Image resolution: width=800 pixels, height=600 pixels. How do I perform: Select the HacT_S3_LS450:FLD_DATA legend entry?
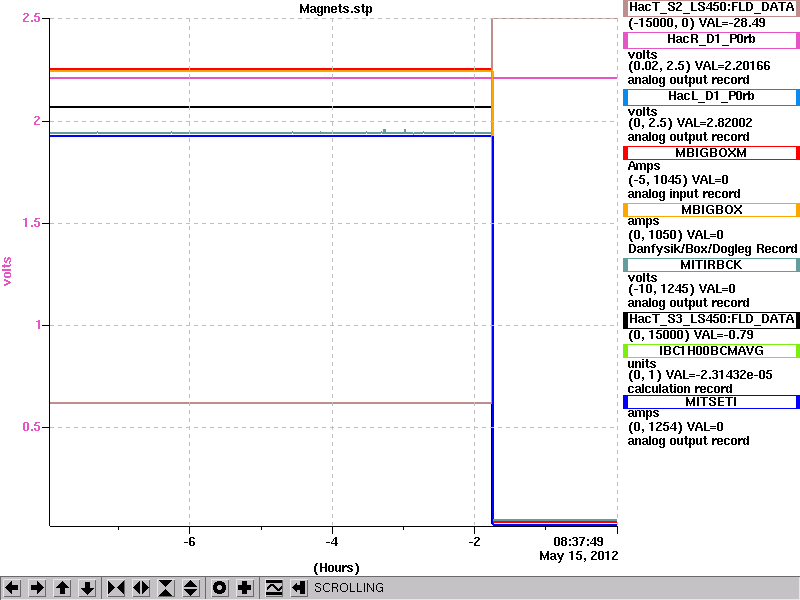pos(711,319)
